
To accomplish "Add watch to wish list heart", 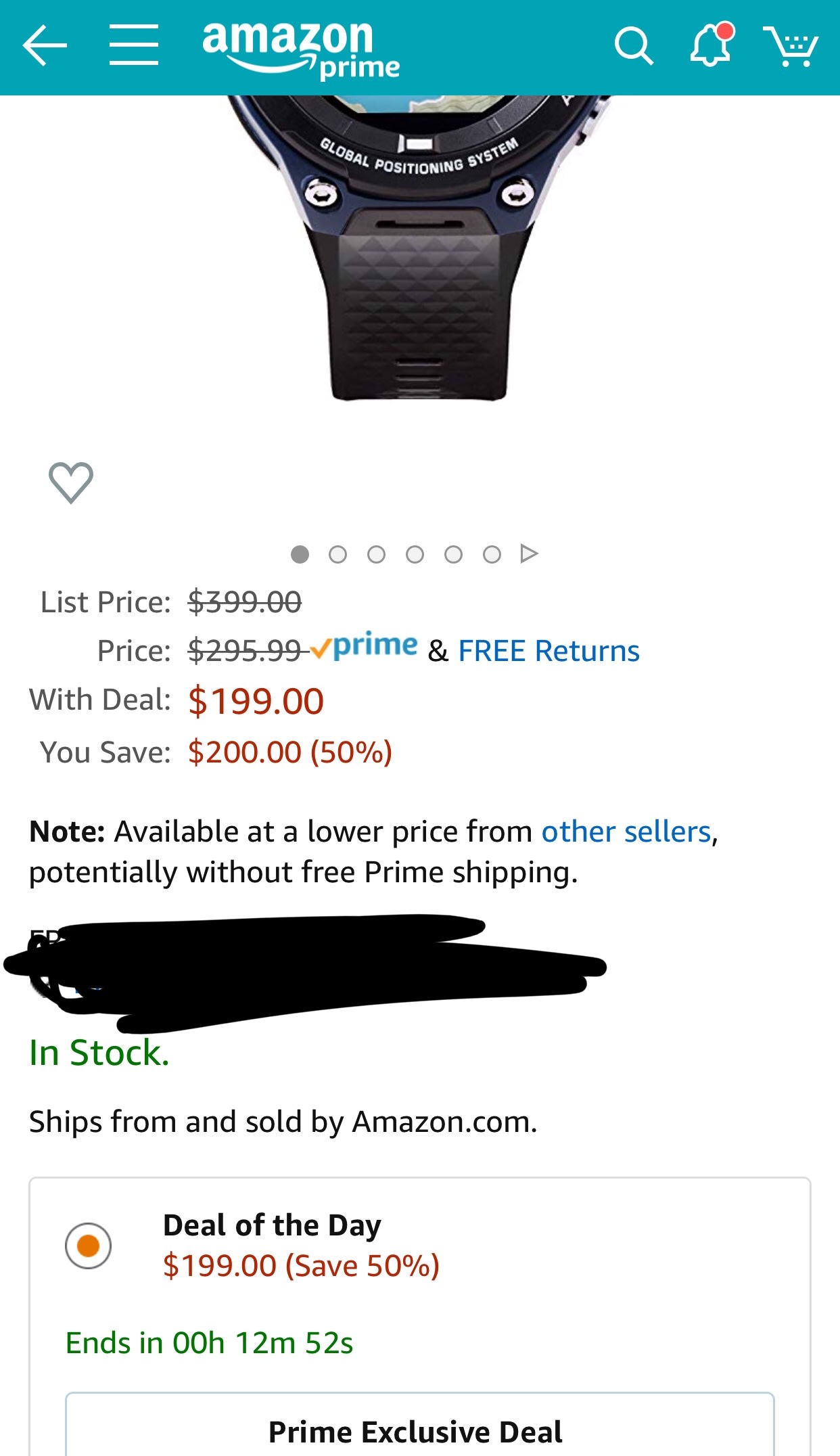I will 71,482.
